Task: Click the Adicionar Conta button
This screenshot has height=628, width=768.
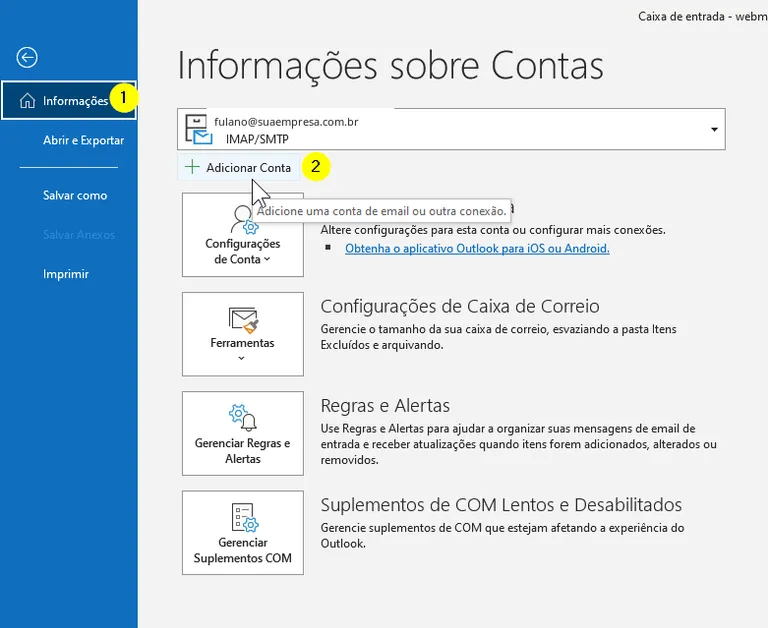Action: [239, 168]
